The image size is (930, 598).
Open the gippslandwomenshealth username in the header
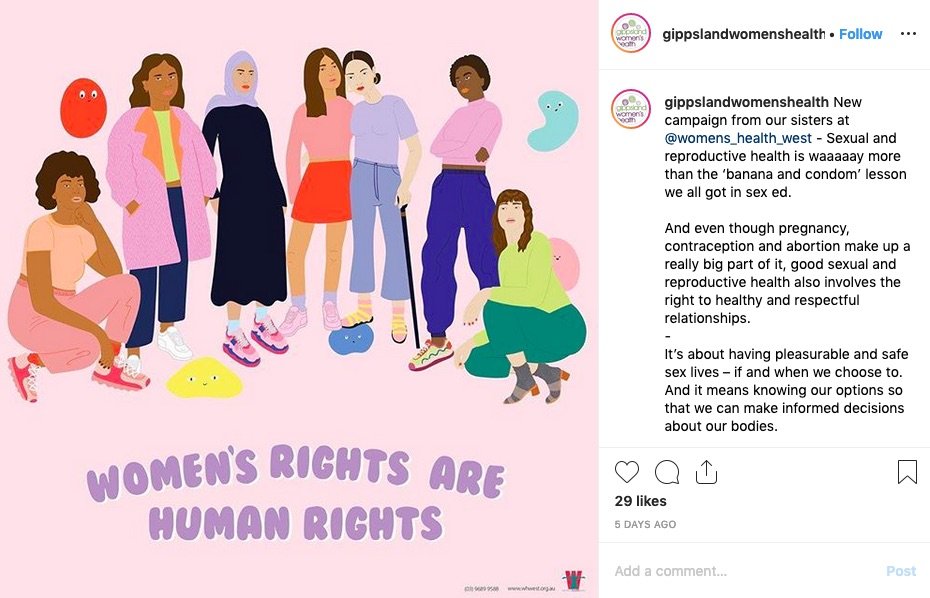tap(743, 34)
